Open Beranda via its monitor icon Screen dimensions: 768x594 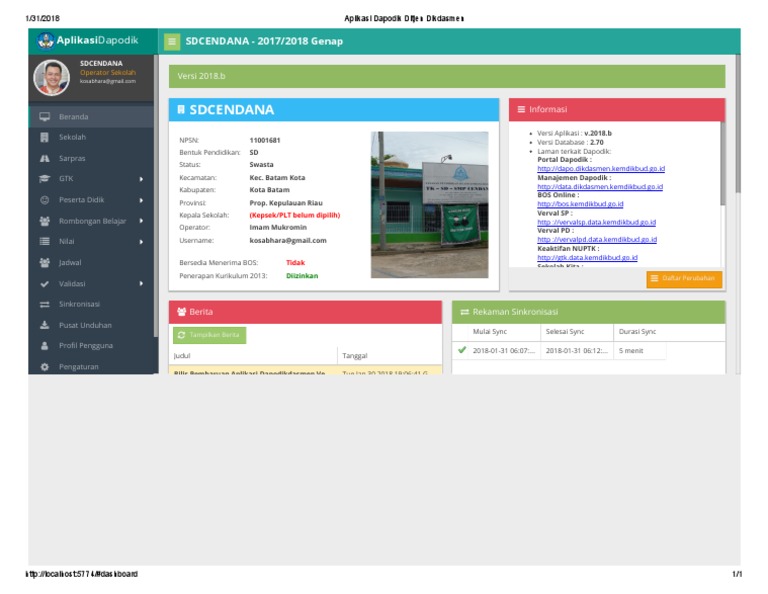click(x=45, y=117)
